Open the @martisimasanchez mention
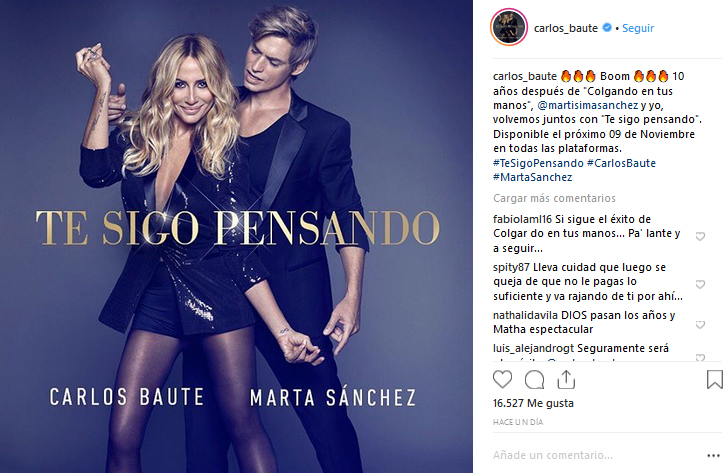The width and height of the screenshot is (724, 473). [x=587, y=105]
